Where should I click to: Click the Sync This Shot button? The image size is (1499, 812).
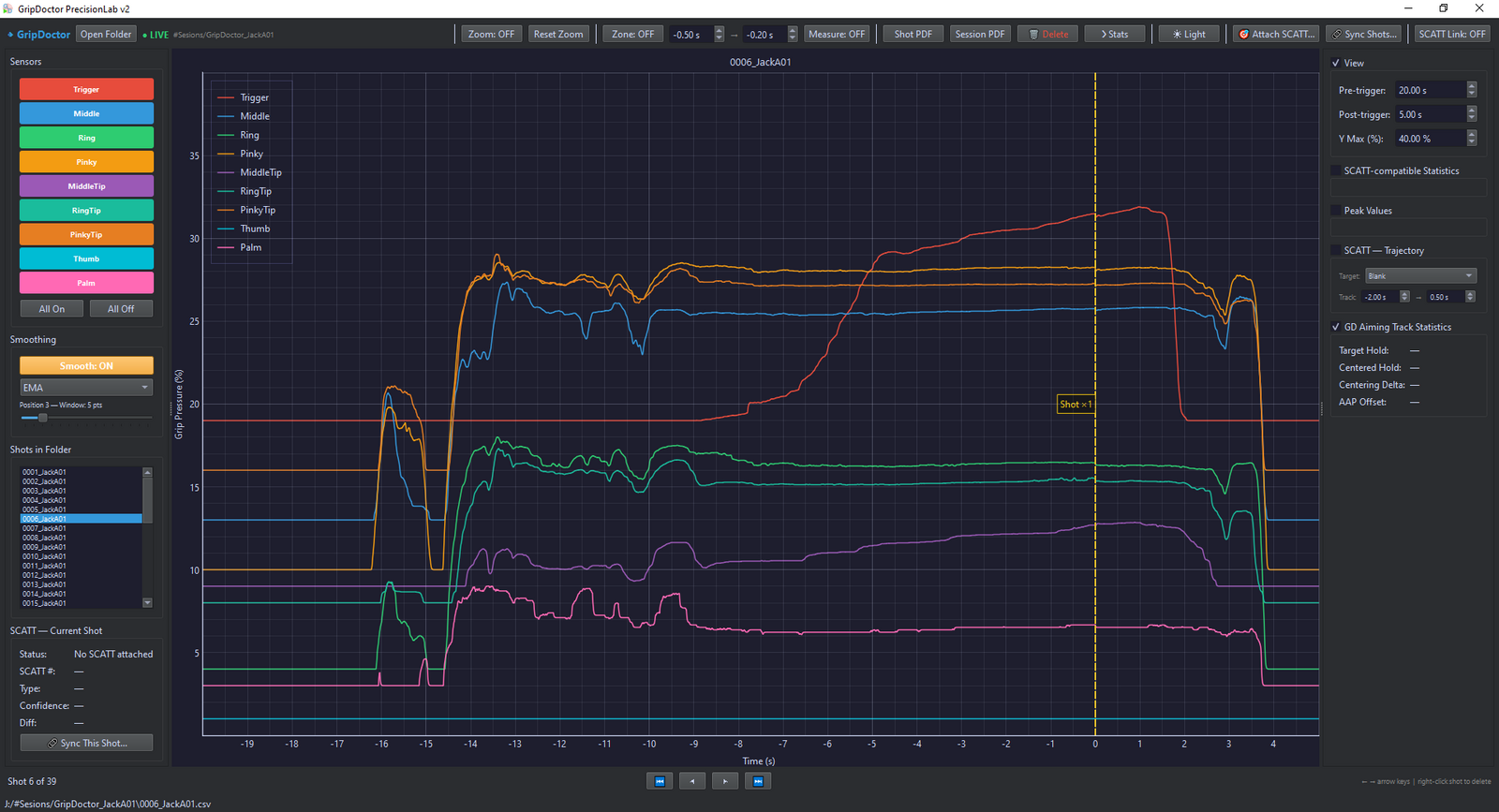point(86,743)
